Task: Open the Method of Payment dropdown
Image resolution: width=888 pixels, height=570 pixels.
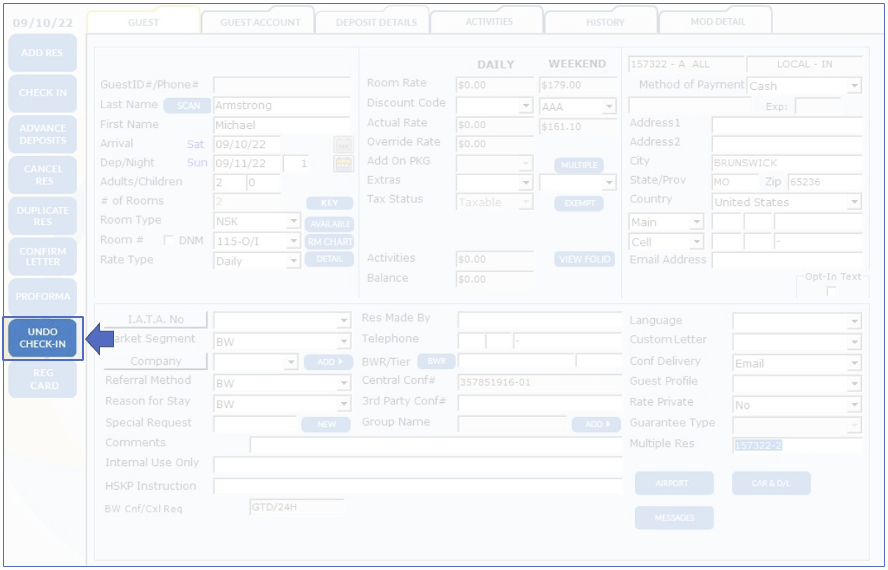Action: (x=854, y=87)
